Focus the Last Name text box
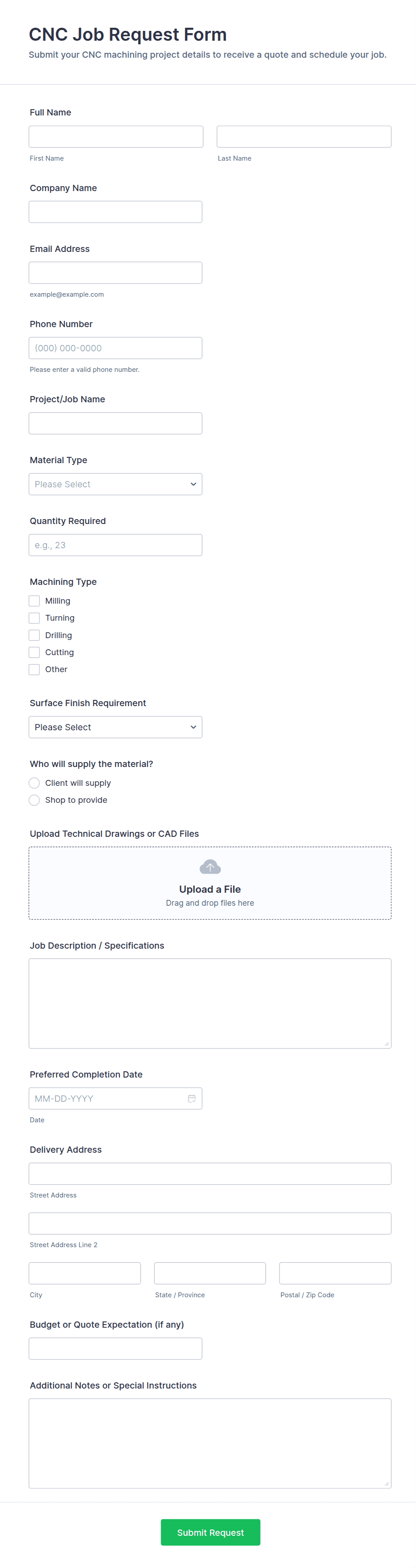Screen dimensions: 416x1568 pos(304,136)
